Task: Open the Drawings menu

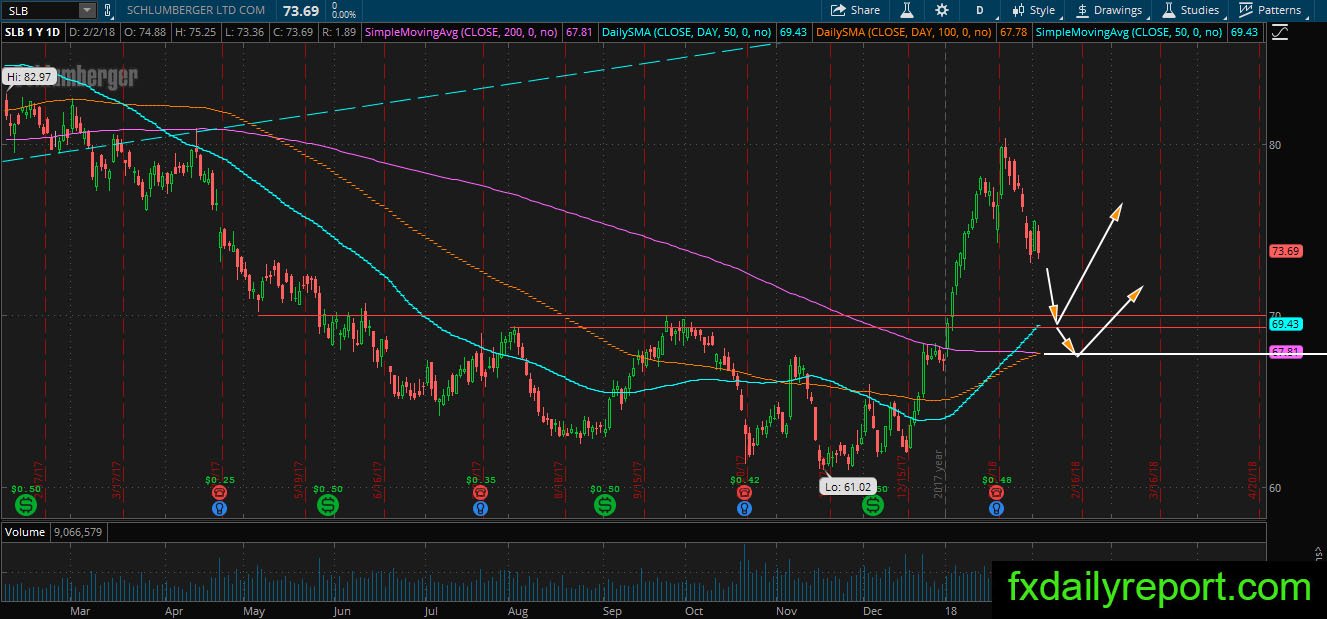Action: pos(1109,10)
